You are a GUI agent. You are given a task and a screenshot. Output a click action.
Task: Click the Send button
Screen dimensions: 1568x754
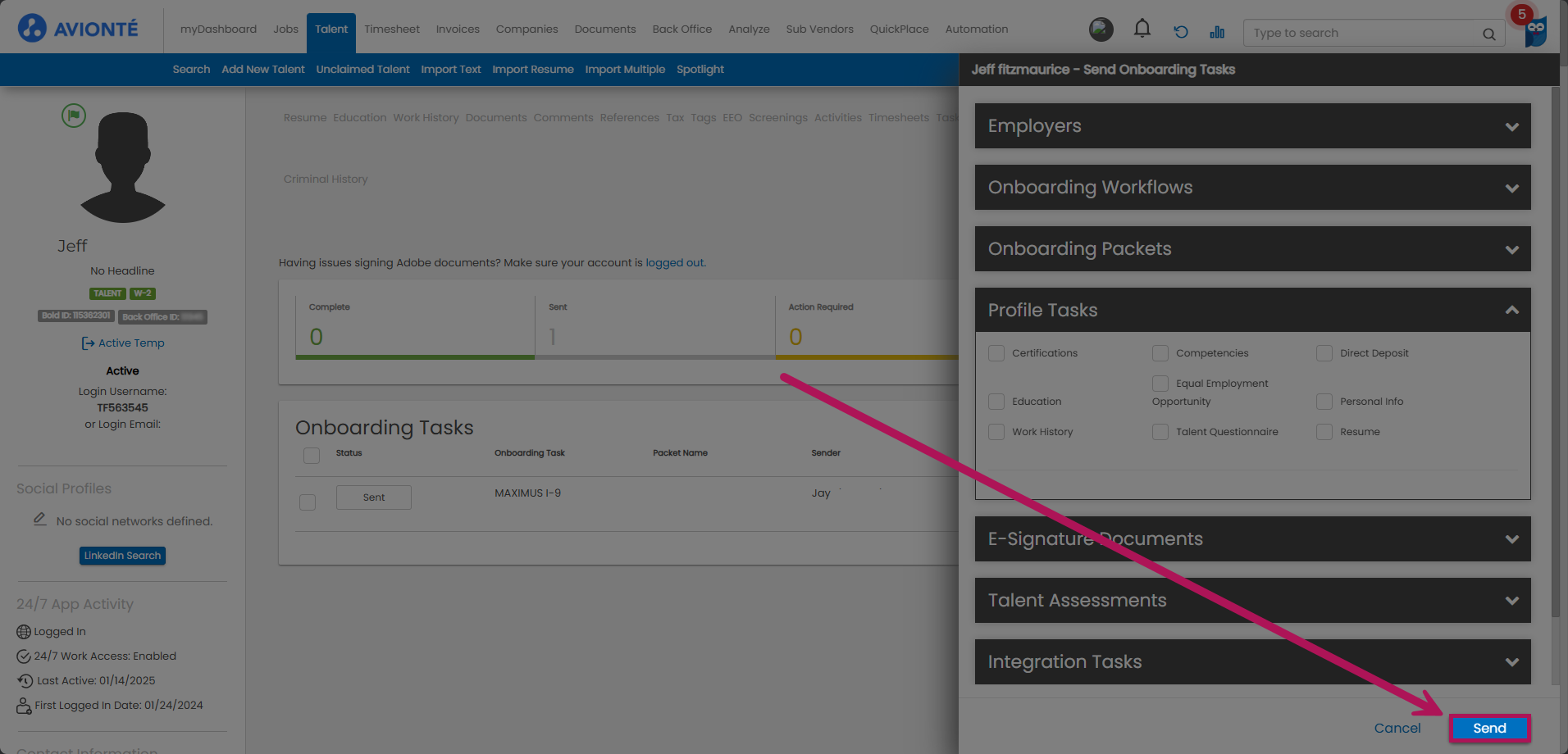point(1489,728)
